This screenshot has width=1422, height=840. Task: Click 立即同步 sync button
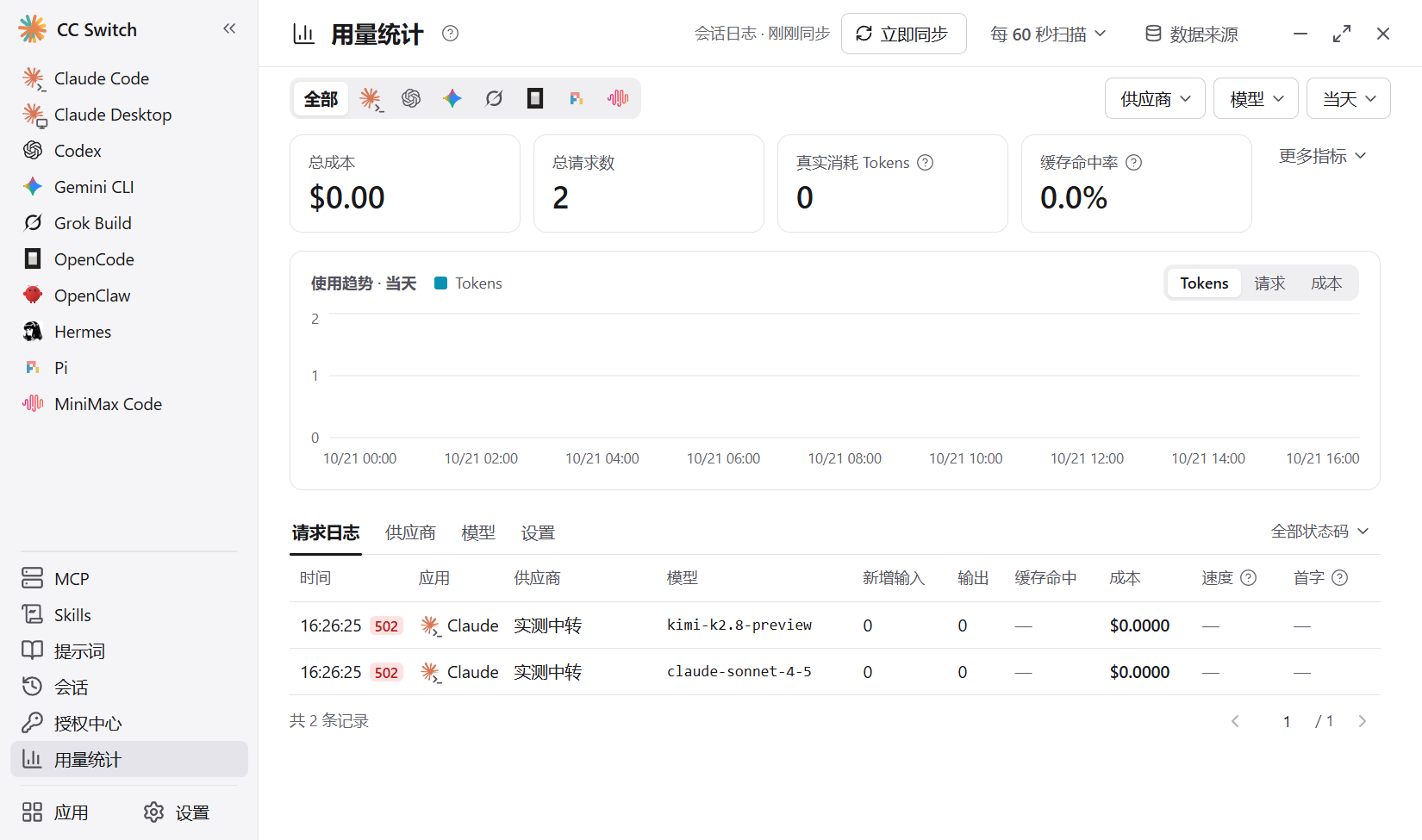pyautogui.click(x=903, y=34)
